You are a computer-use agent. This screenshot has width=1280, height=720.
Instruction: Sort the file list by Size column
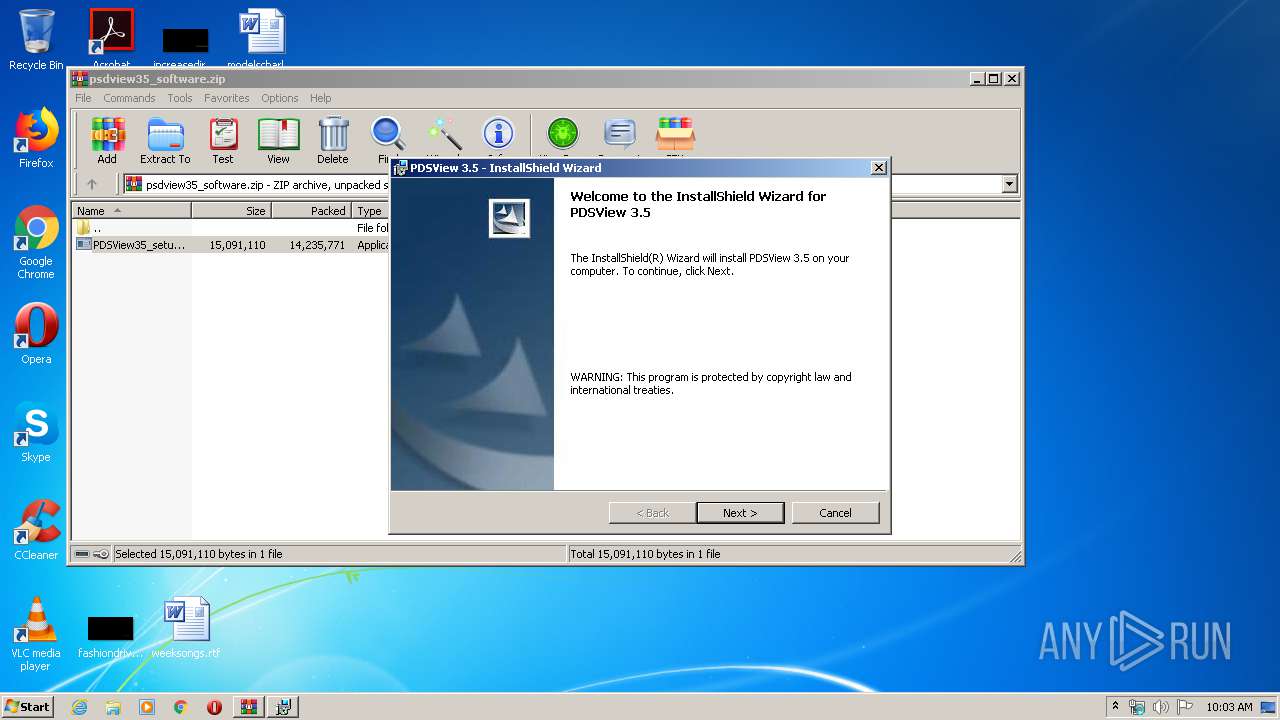(x=231, y=211)
